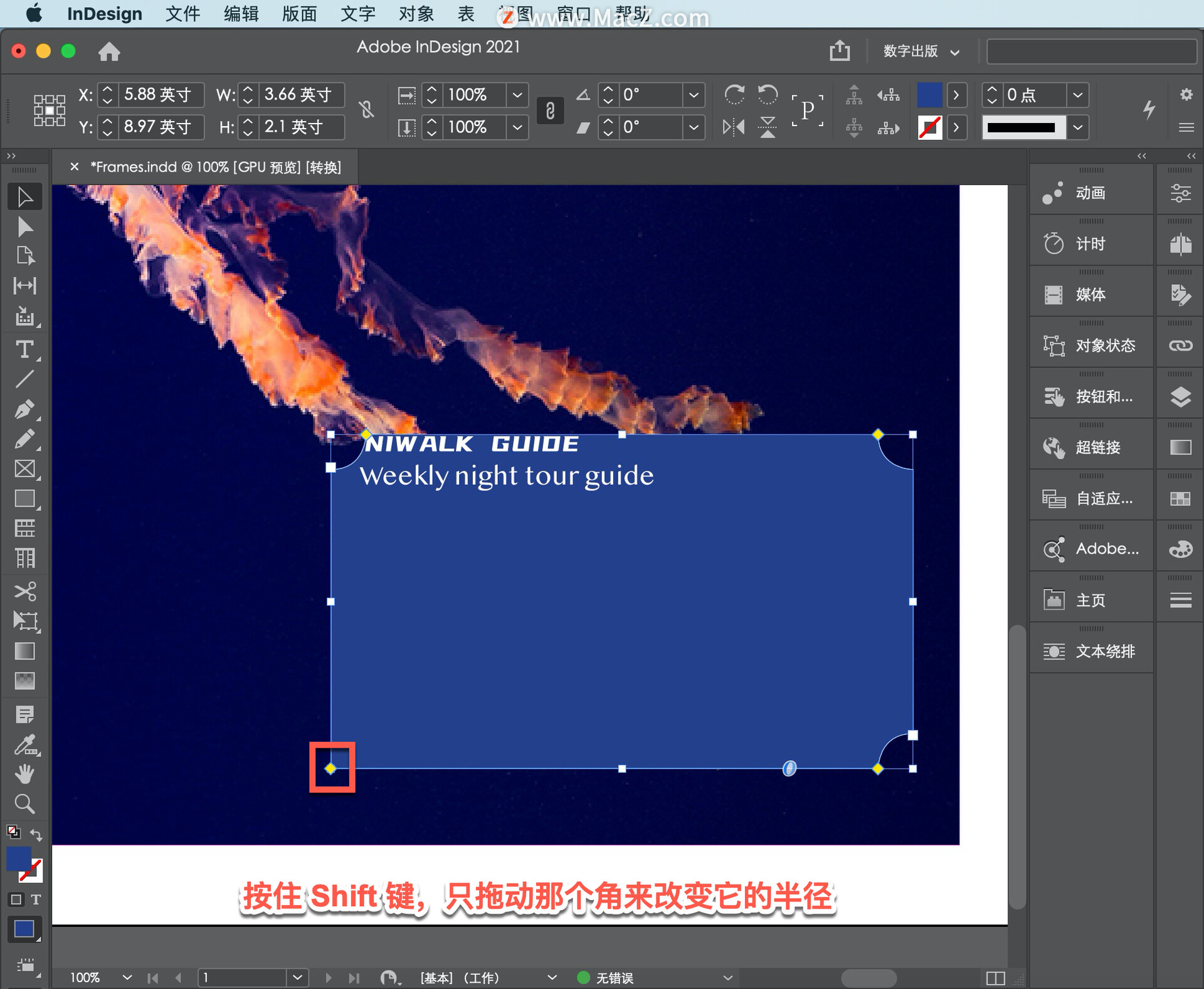Flip the object vertically
1204x989 pixels.
click(768, 127)
